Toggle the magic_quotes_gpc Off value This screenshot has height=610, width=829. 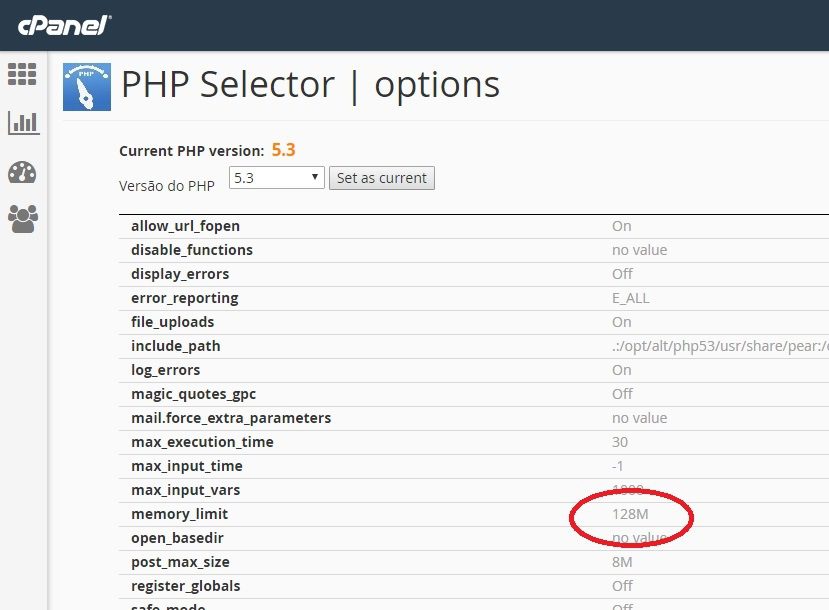(x=622, y=394)
